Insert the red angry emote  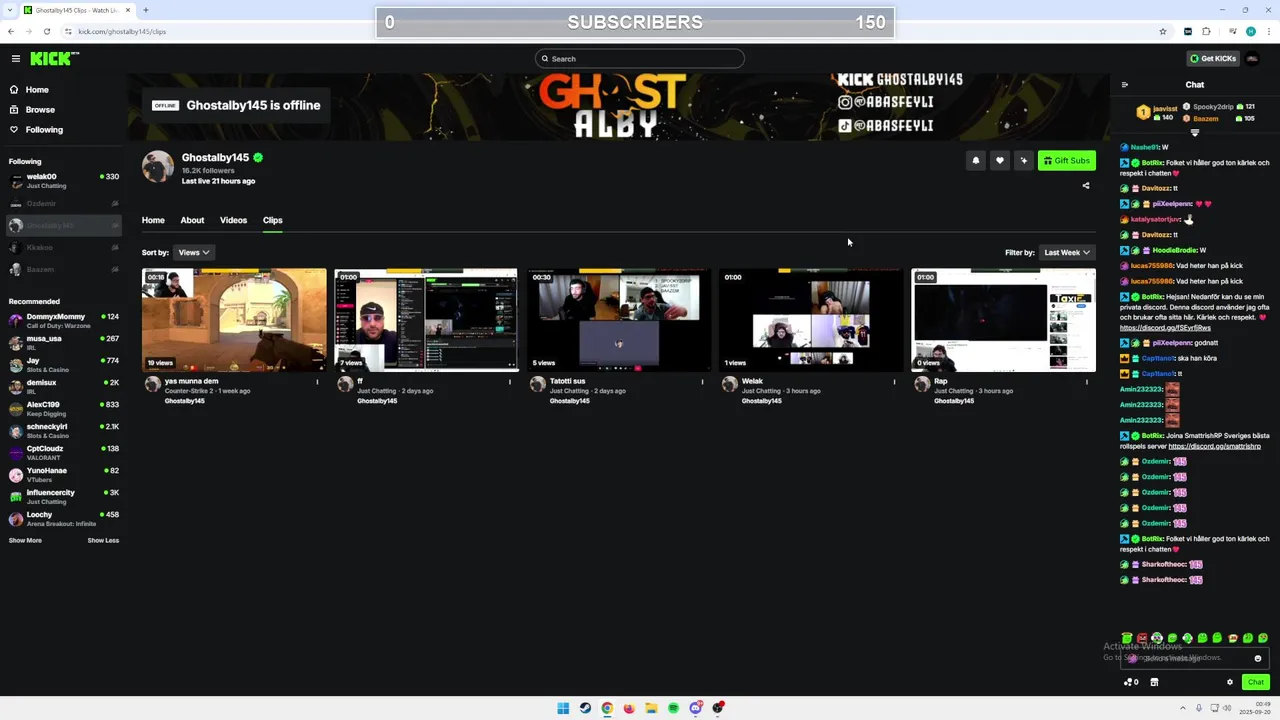click(x=1142, y=638)
